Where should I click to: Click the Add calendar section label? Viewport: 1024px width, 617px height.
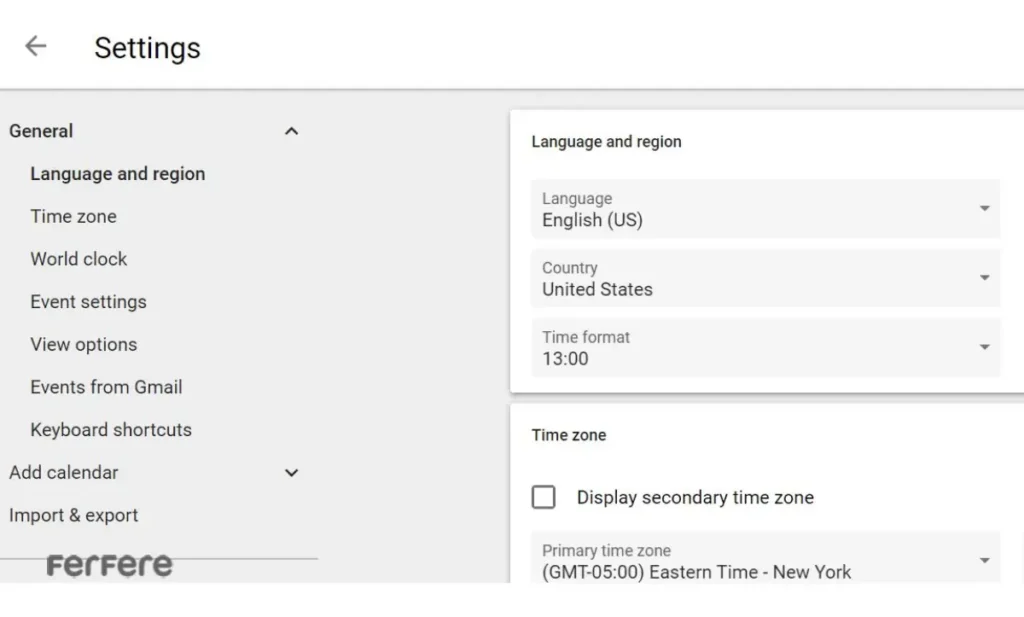pos(63,473)
